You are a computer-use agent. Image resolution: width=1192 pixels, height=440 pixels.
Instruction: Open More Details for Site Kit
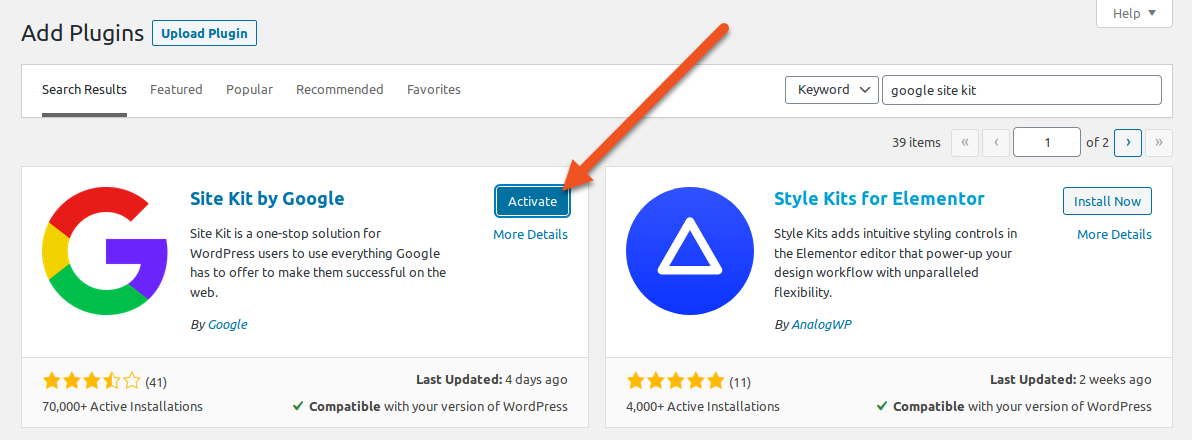[531, 235]
